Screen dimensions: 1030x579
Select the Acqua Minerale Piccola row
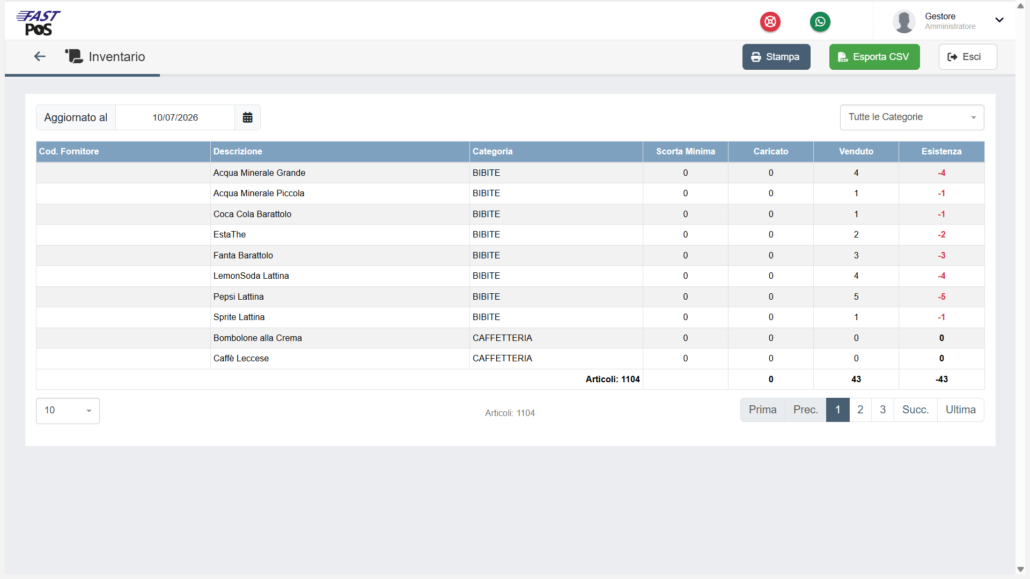[x=510, y=193]
